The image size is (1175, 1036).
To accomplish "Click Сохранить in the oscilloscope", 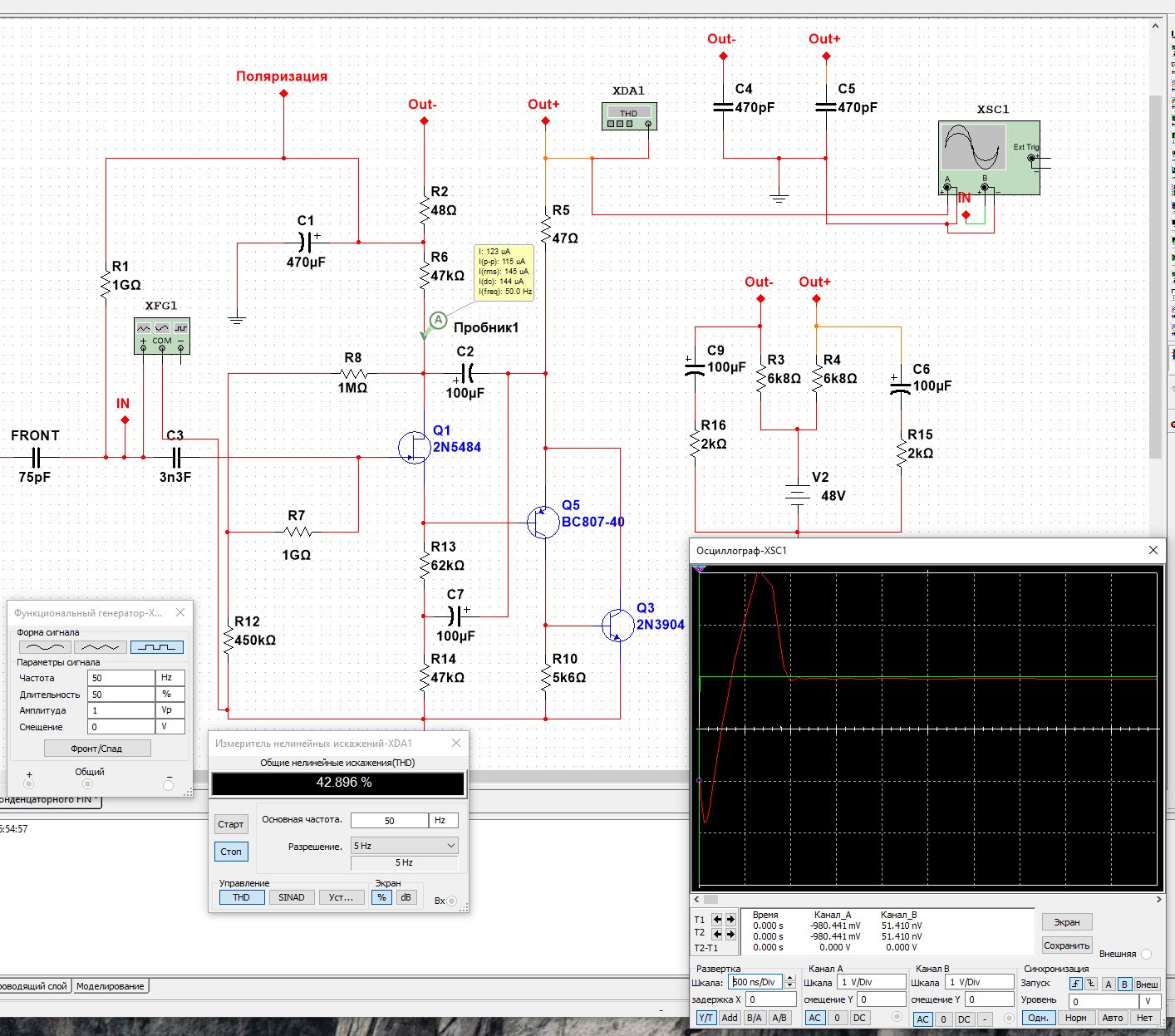I will pos(1067,945).
